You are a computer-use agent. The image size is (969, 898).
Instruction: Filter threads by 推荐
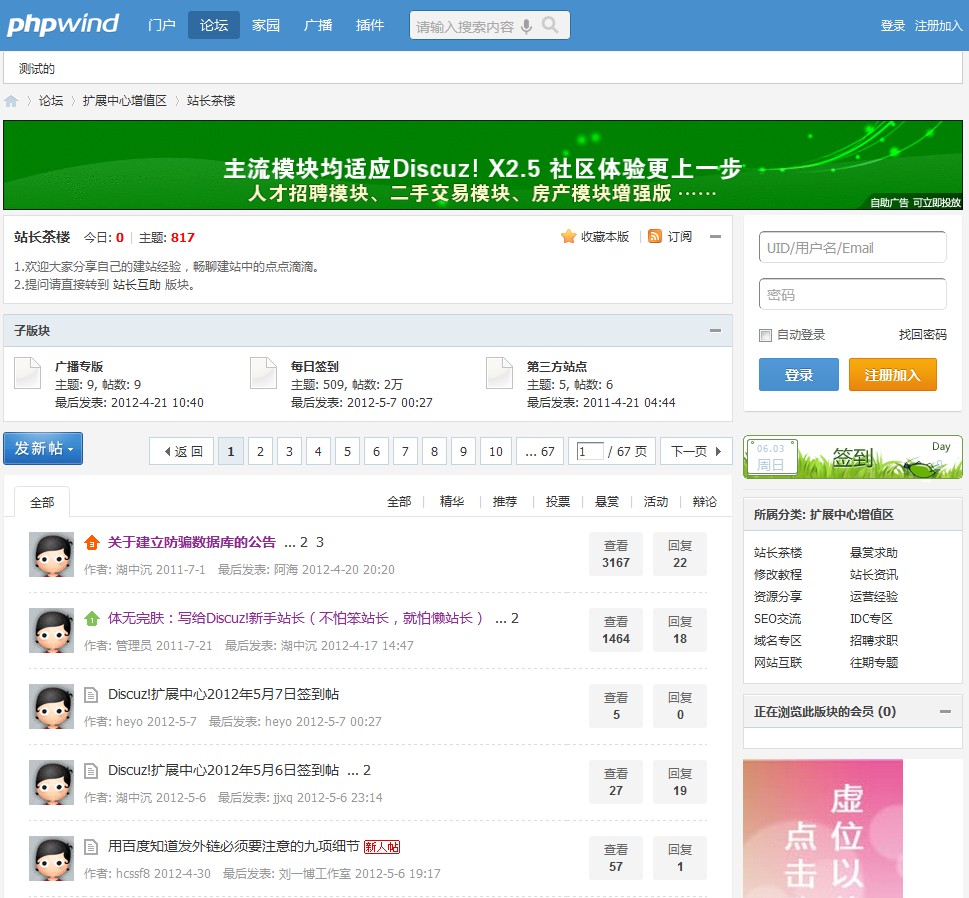505,501
